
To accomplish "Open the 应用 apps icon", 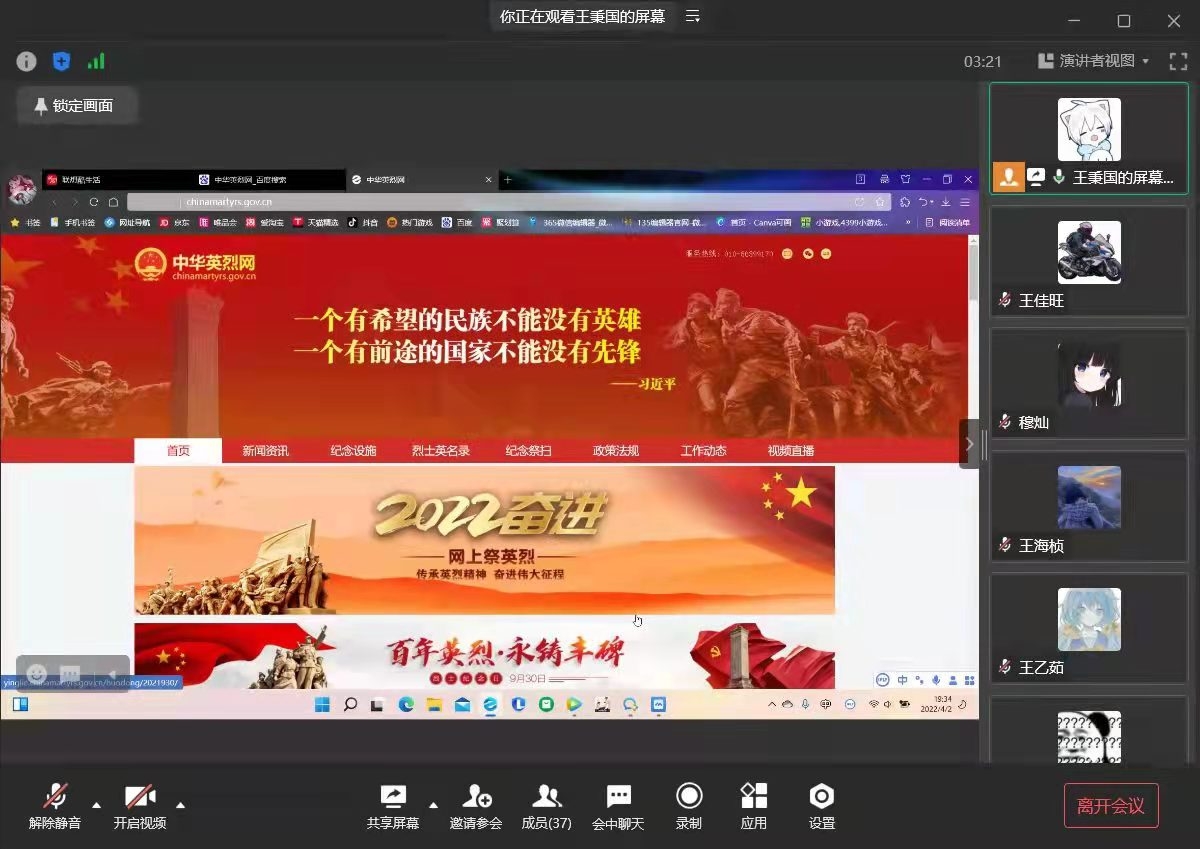I will pyautogui.click(x=753, y=806).
